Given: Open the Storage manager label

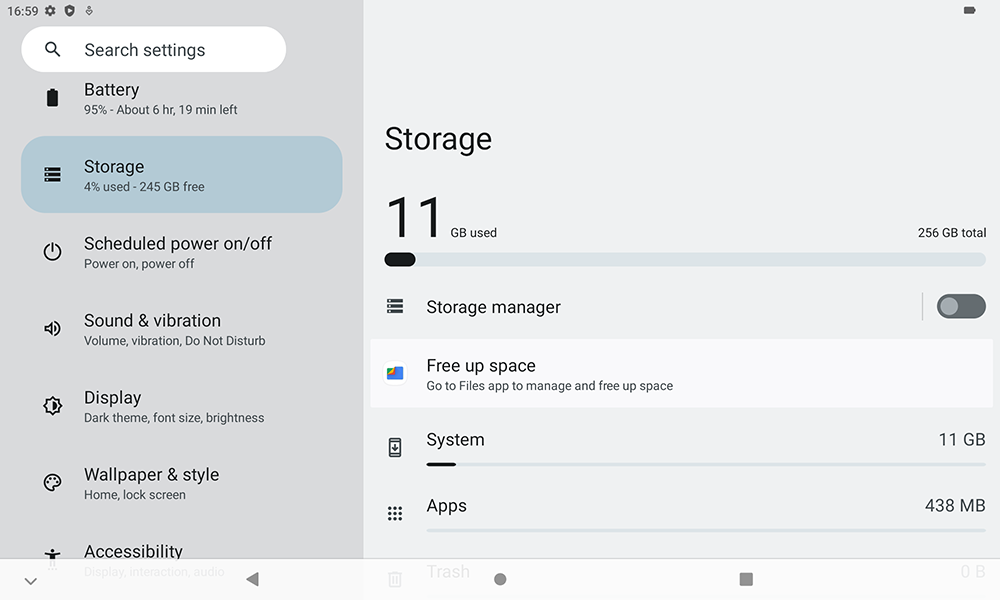Looking at the screenshot, I should 493,307.
